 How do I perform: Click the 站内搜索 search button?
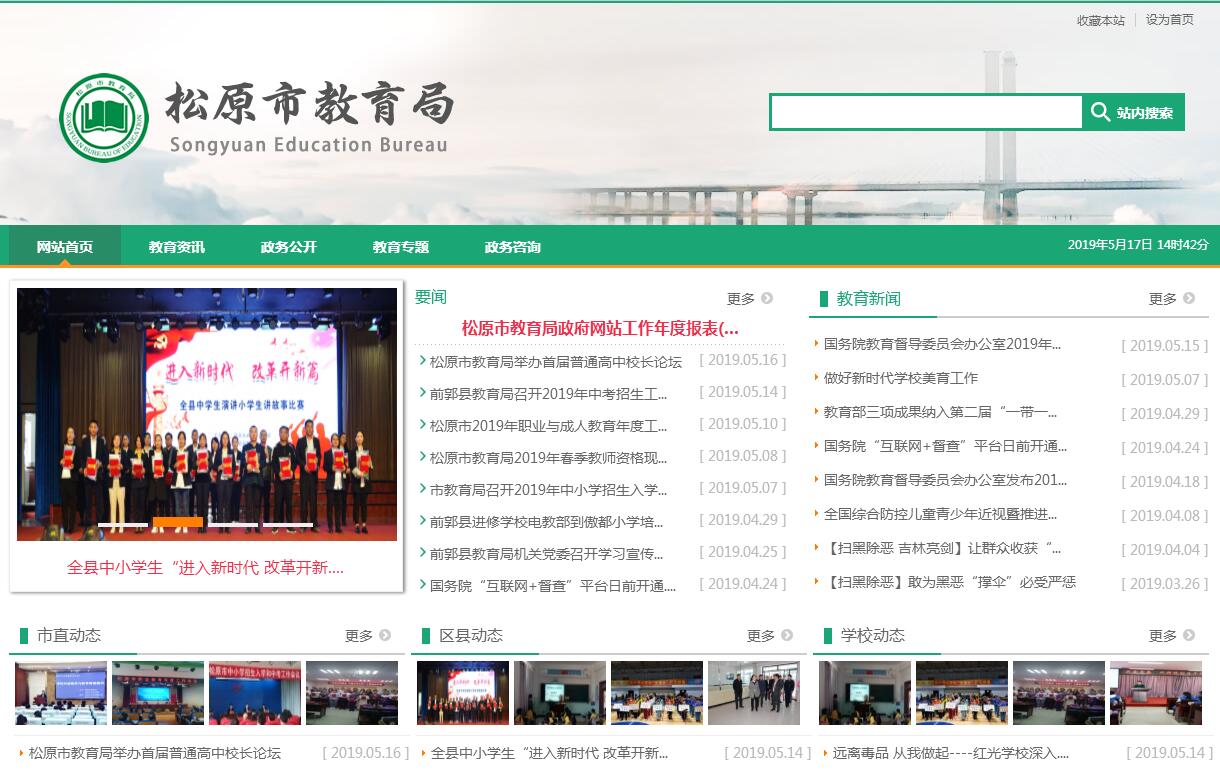pyautogui.click(x=1133, y=112)
